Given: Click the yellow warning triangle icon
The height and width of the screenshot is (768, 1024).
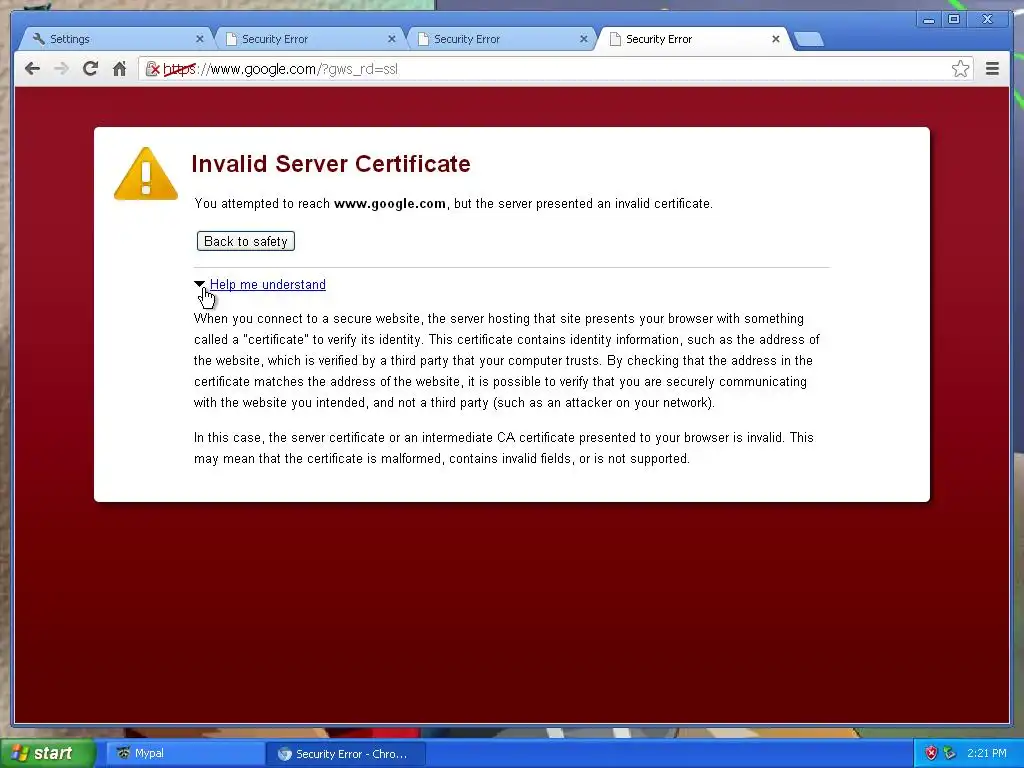Looking at the screenshot, I should click(x=146, y=174).
